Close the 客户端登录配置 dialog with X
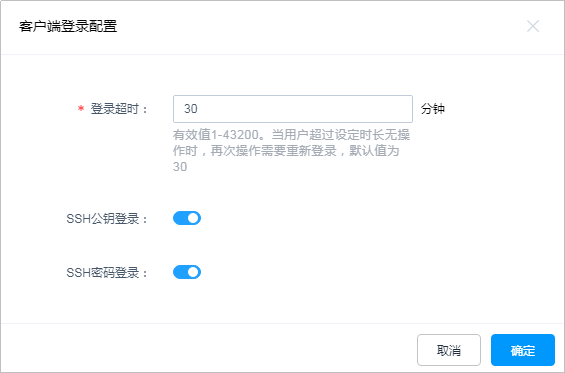Viewport: 565px width, 373px height. (x=533, y=26)
